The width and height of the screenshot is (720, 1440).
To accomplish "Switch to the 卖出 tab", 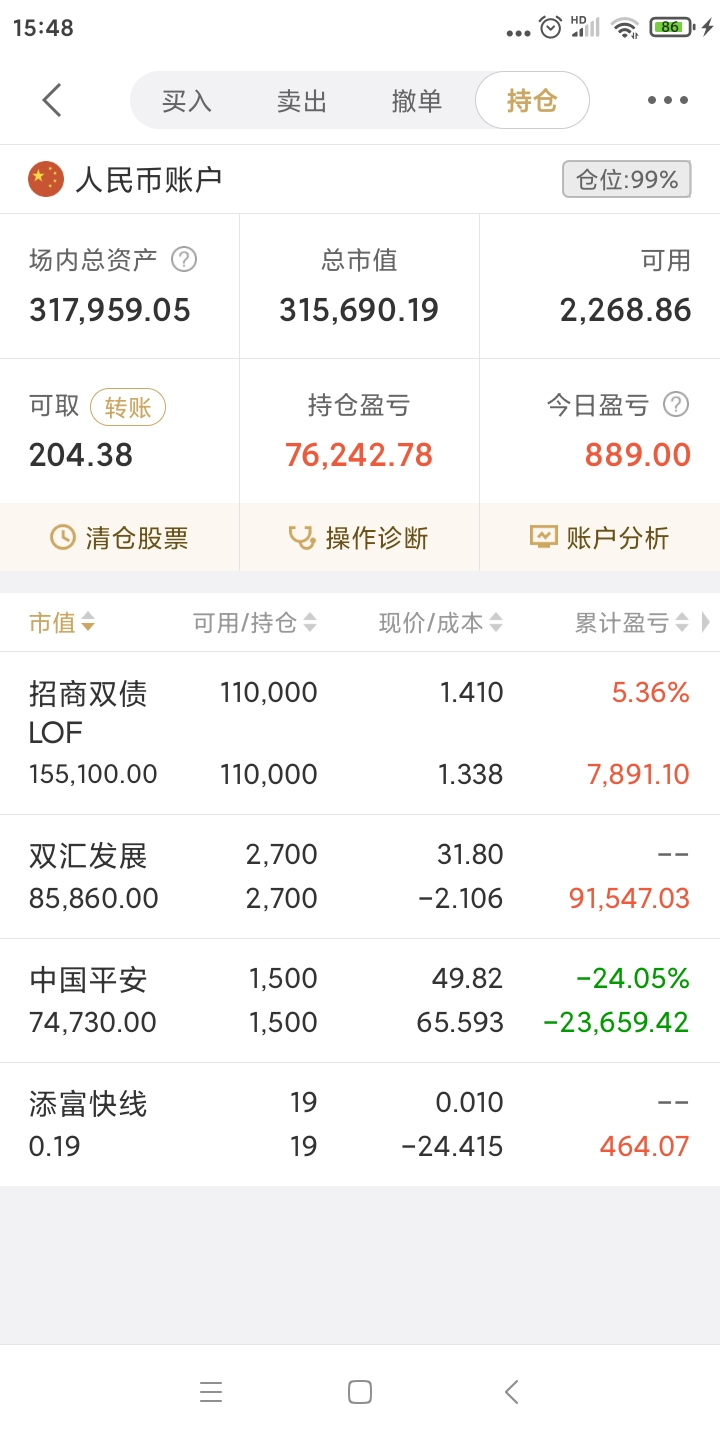I will pos(302,101).
